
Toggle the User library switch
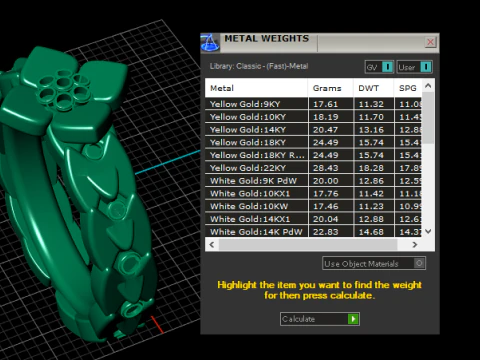tap(415, 67)
